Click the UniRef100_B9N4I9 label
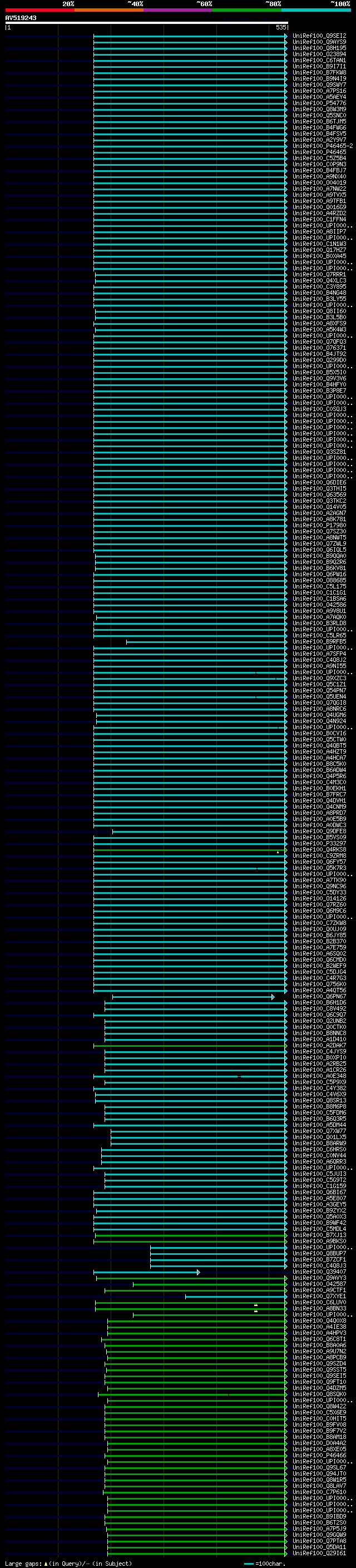This screenshot has height=1568, width=356. pos(319,78)
